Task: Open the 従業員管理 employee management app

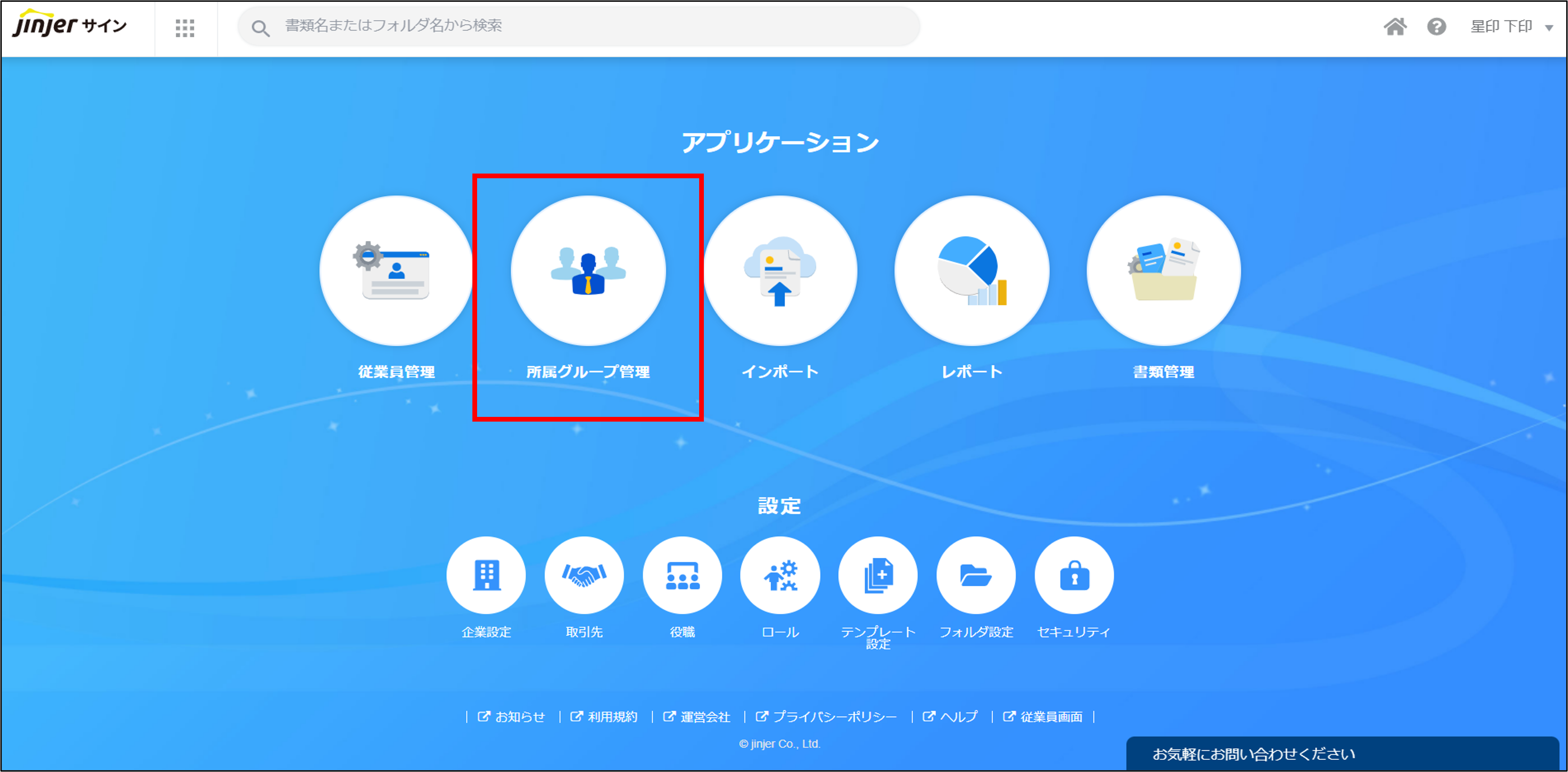Action: [396, 271]
